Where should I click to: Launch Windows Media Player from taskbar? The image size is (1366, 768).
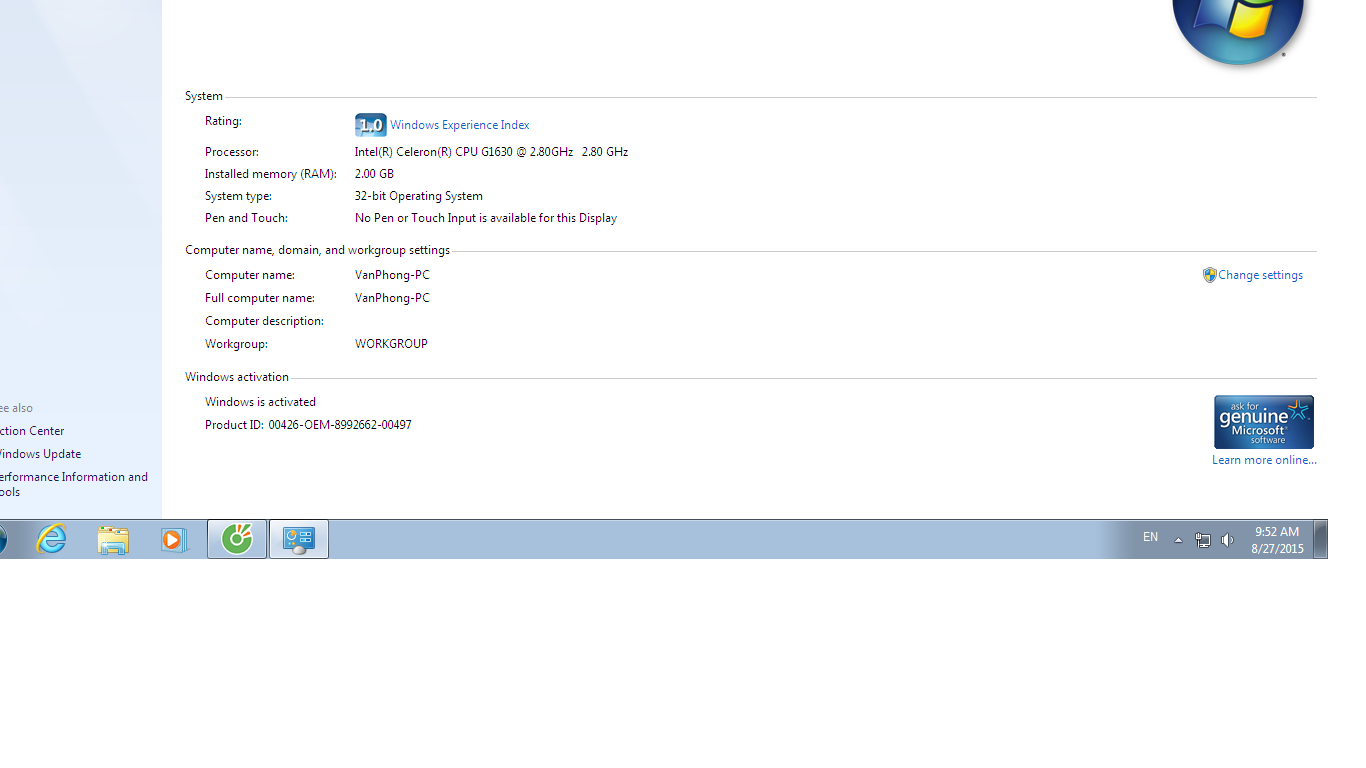pyautogui.click(x=174, y=540)
